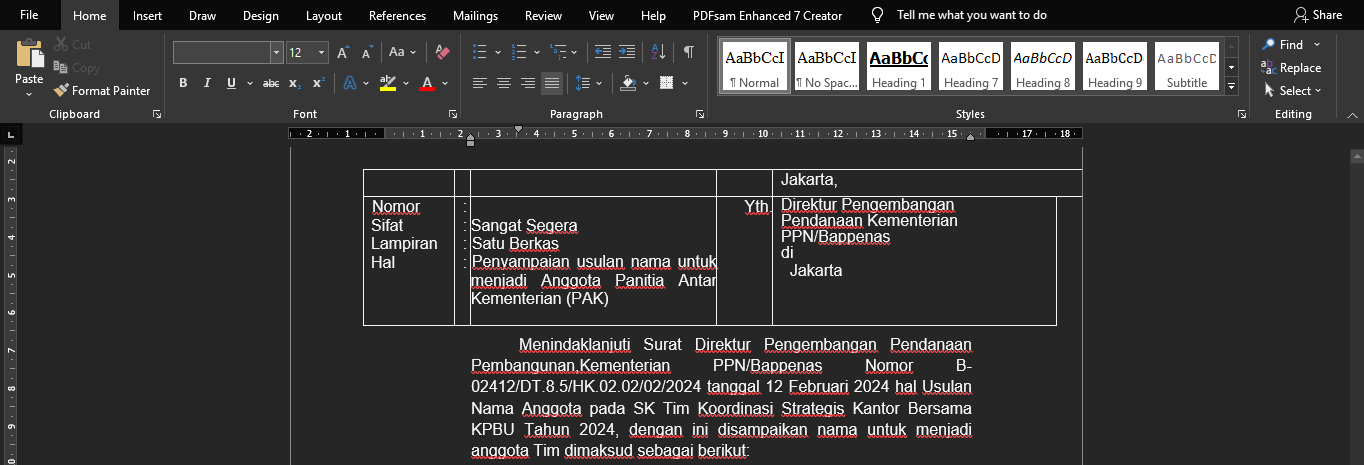Open the font name dropdown
Image resolution: width=1364 pixels, height=465 pixels.
point(276,52)
